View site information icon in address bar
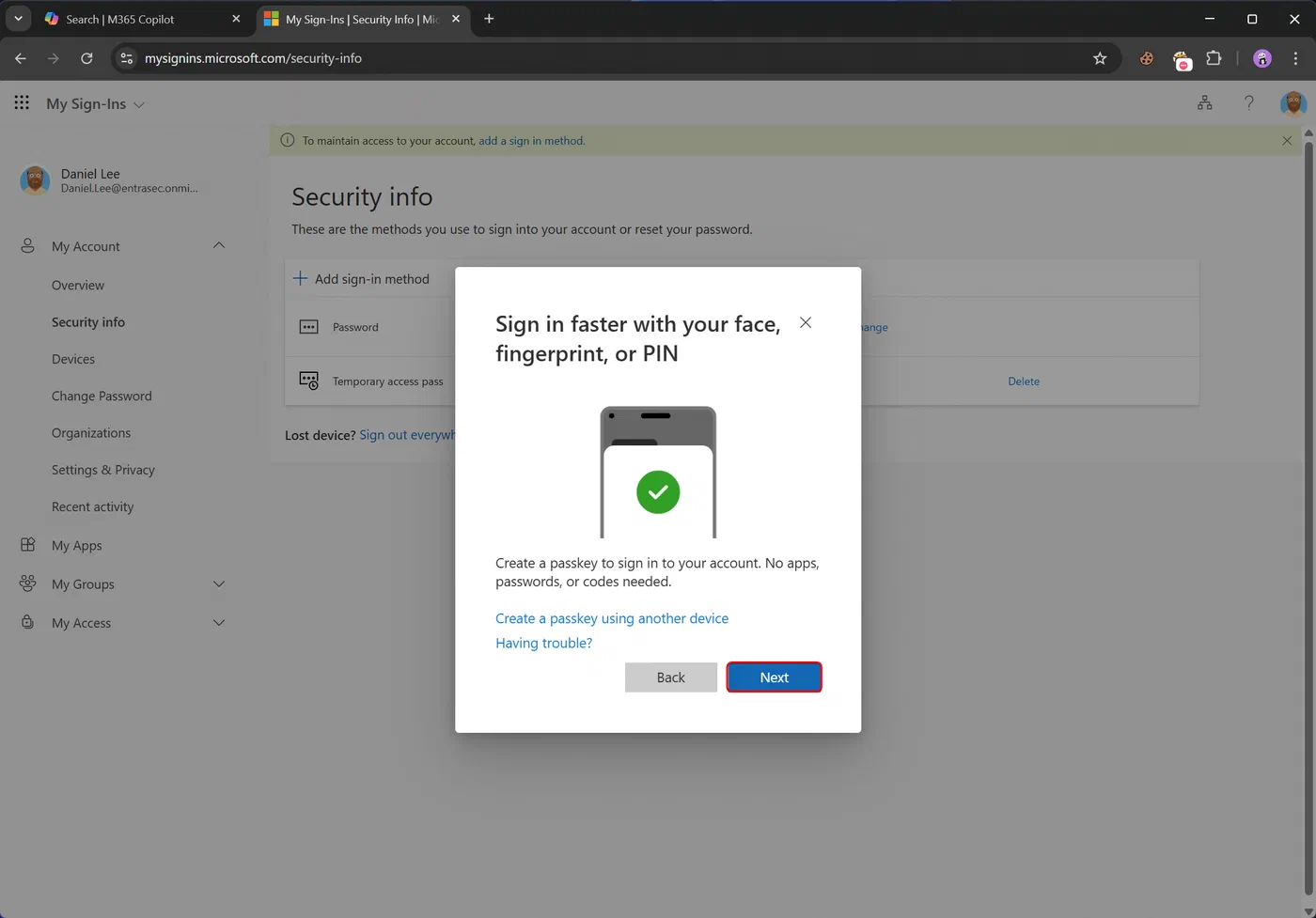Screen dimensions: 1316x918 [127, 58]
